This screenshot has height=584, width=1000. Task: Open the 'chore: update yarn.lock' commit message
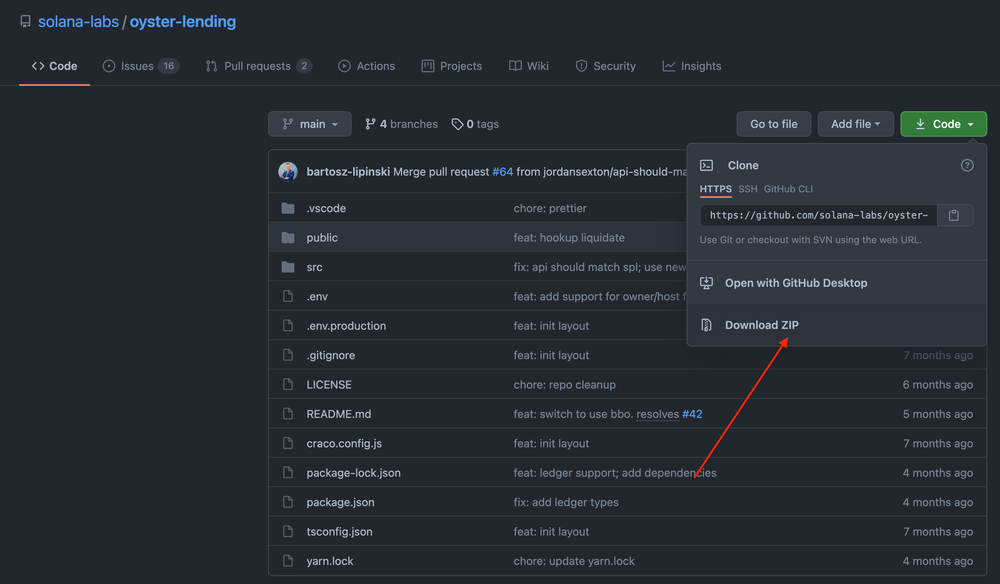(574, 560)
